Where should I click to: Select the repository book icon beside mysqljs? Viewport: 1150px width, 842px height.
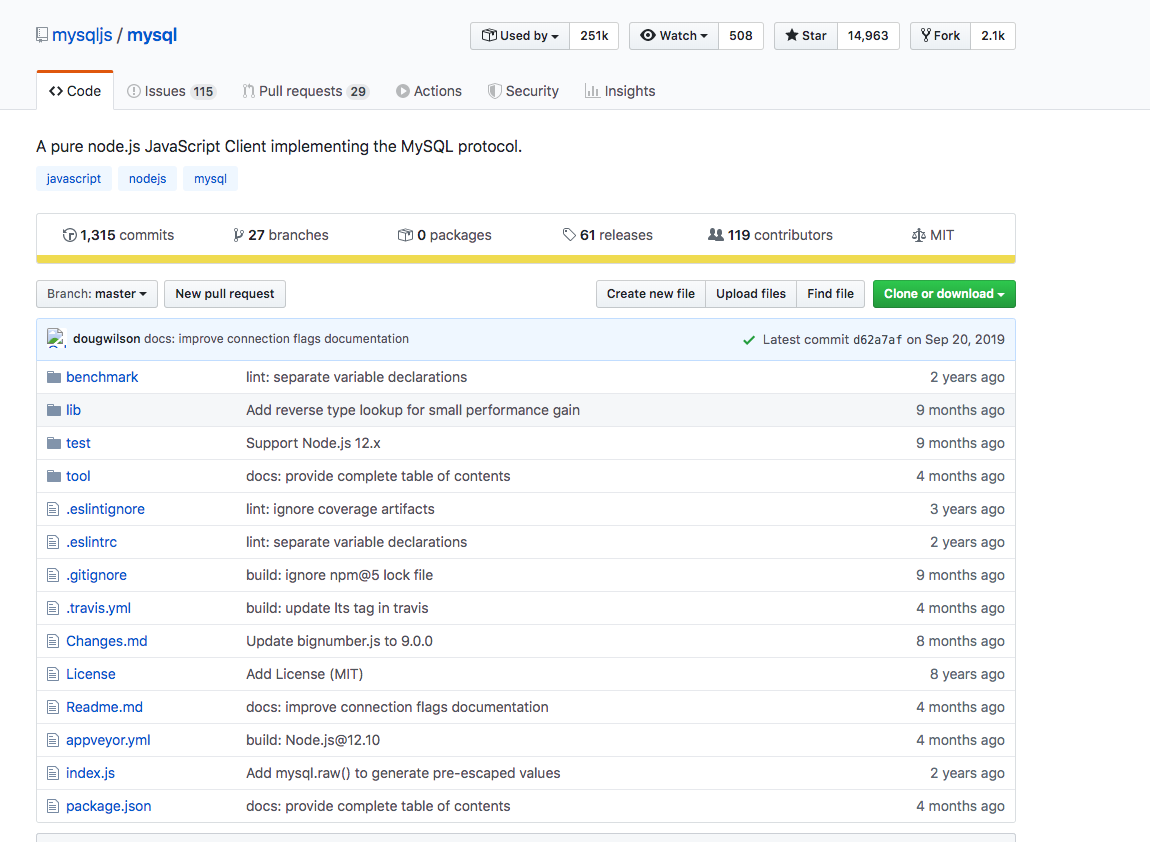41,34
